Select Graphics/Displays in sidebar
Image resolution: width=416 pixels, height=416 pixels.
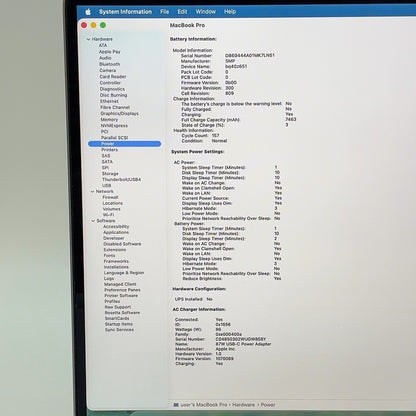[x=119, y=113]
